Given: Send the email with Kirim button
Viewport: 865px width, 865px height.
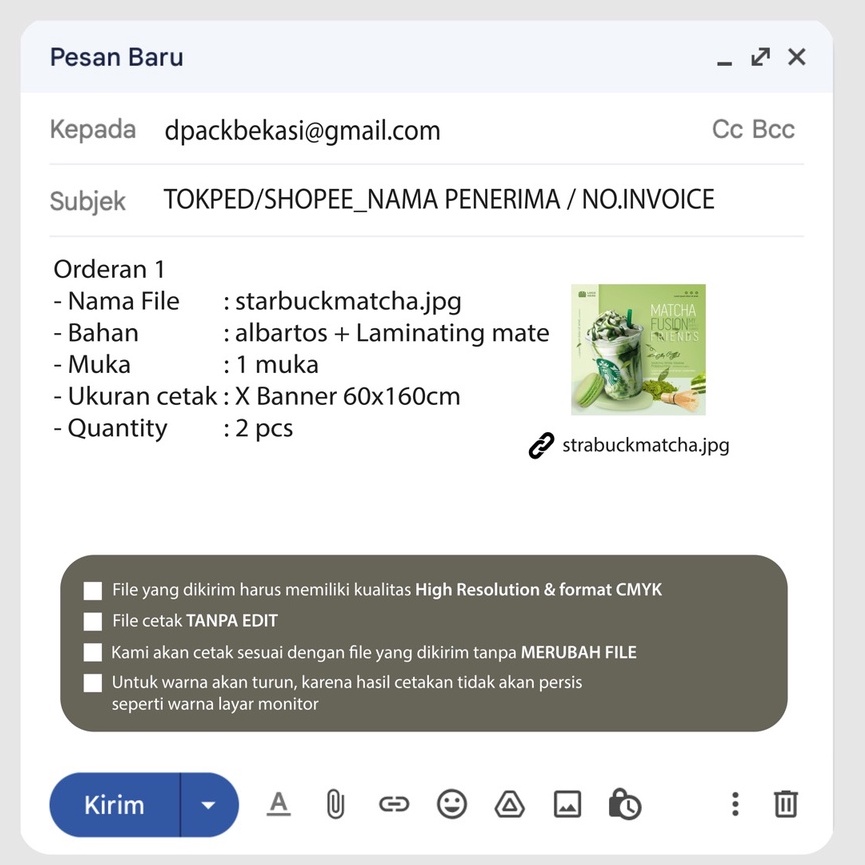Looking at the screenshot, I should click(115, 805).
